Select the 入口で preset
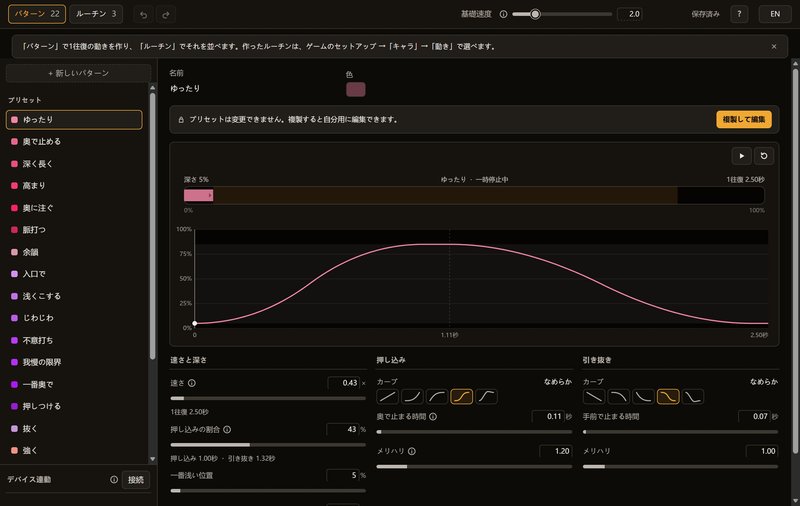The width and height of the screenshot is (800, 506). (74, 274)
